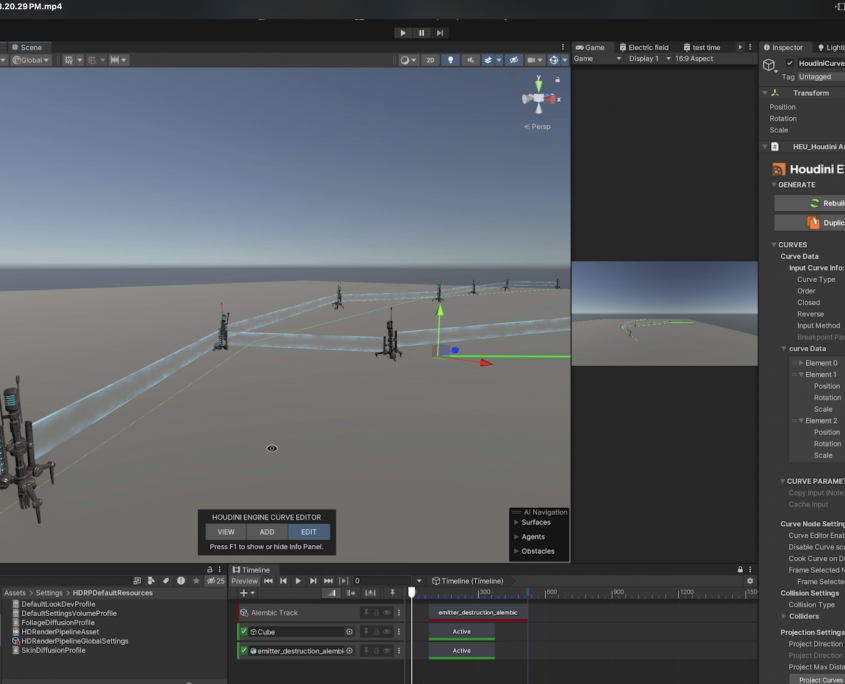The image size is (845, 684).
Task: Uncheck the Cube track checkbox
Action: (x=244, y=632)
